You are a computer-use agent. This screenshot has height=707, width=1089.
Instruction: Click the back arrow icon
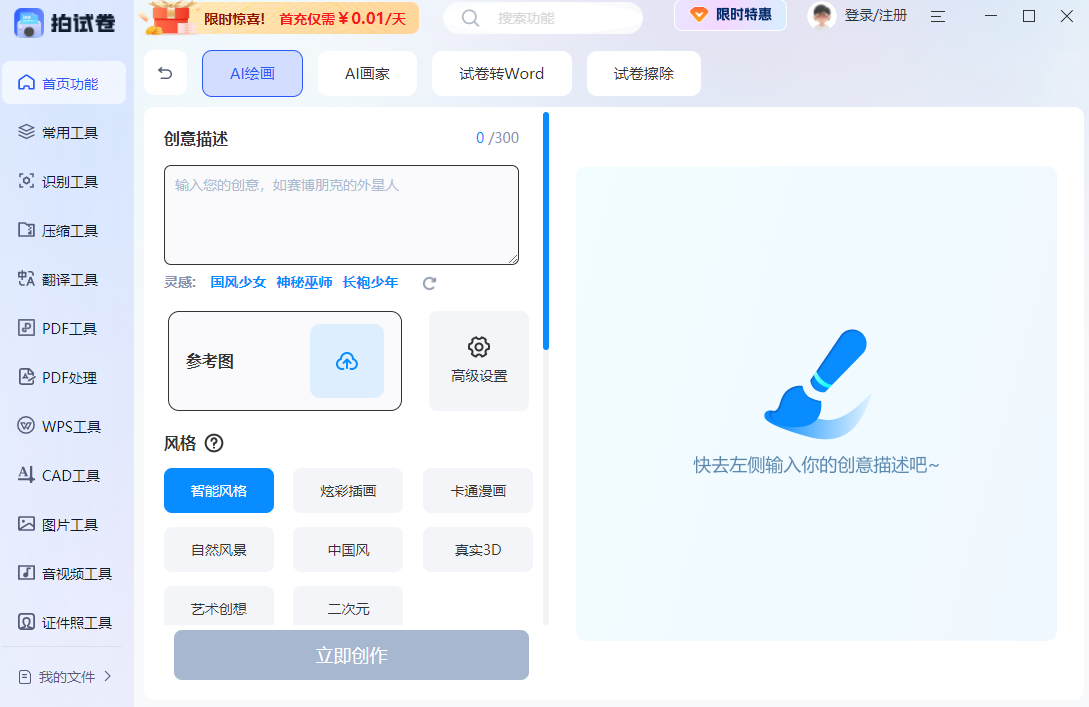[165, 73]
